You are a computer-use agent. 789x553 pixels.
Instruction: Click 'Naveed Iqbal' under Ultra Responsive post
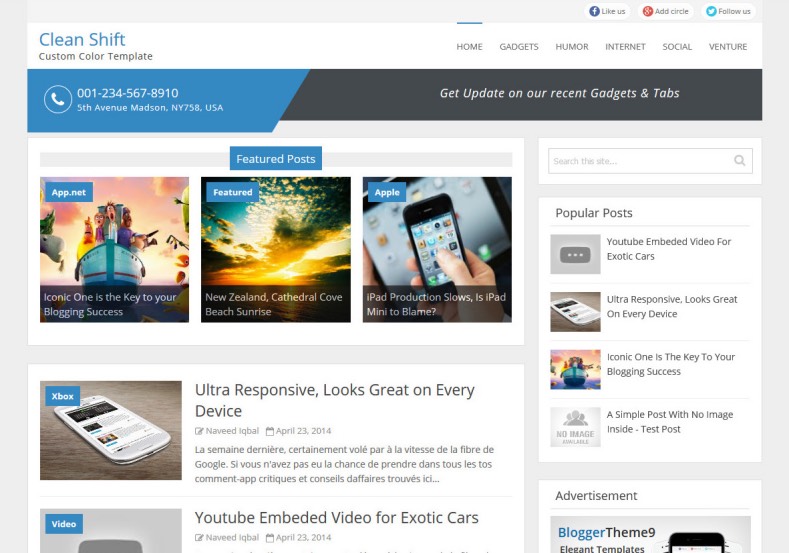[x=232, y=431]
